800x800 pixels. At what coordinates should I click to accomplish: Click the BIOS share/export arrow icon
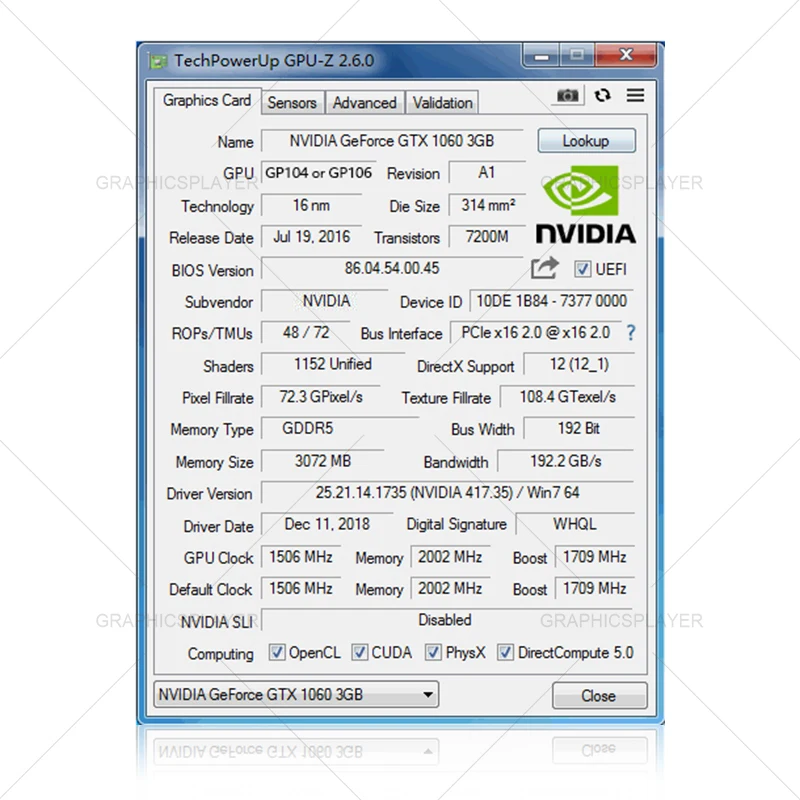544,268
